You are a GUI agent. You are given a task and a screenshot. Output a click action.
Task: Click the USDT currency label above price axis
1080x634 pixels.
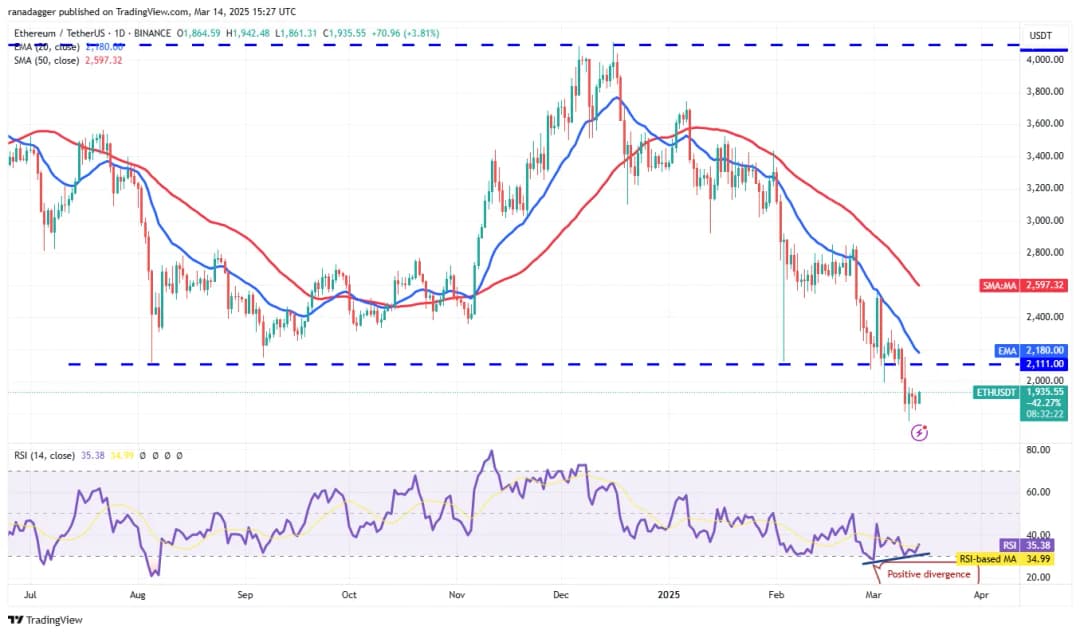click(x=1043, y=35)
